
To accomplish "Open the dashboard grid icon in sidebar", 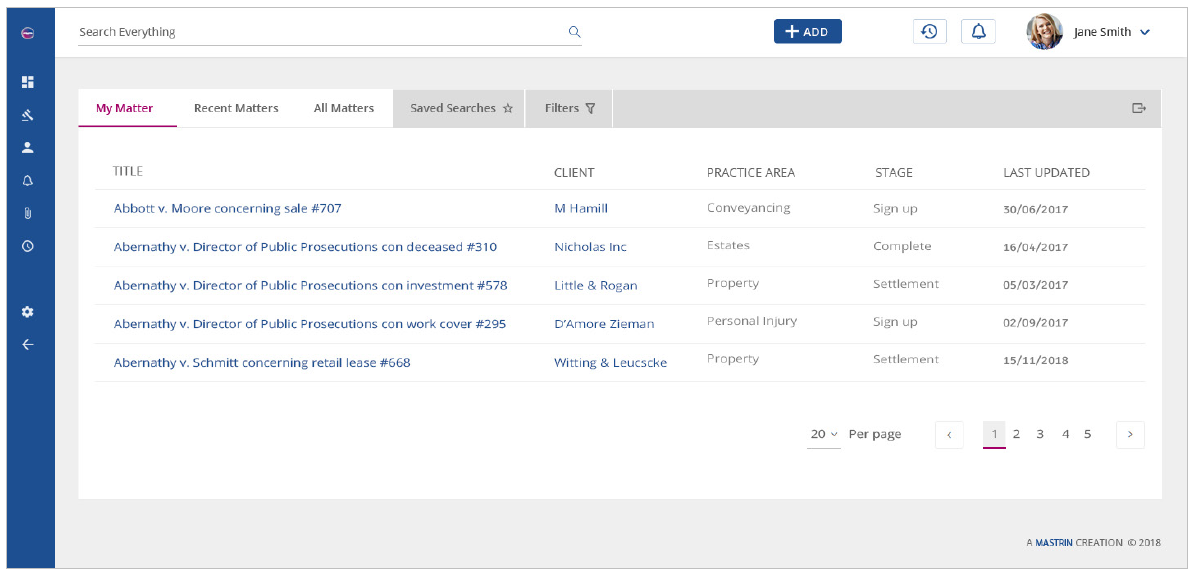I will click(x=28, y=82).
